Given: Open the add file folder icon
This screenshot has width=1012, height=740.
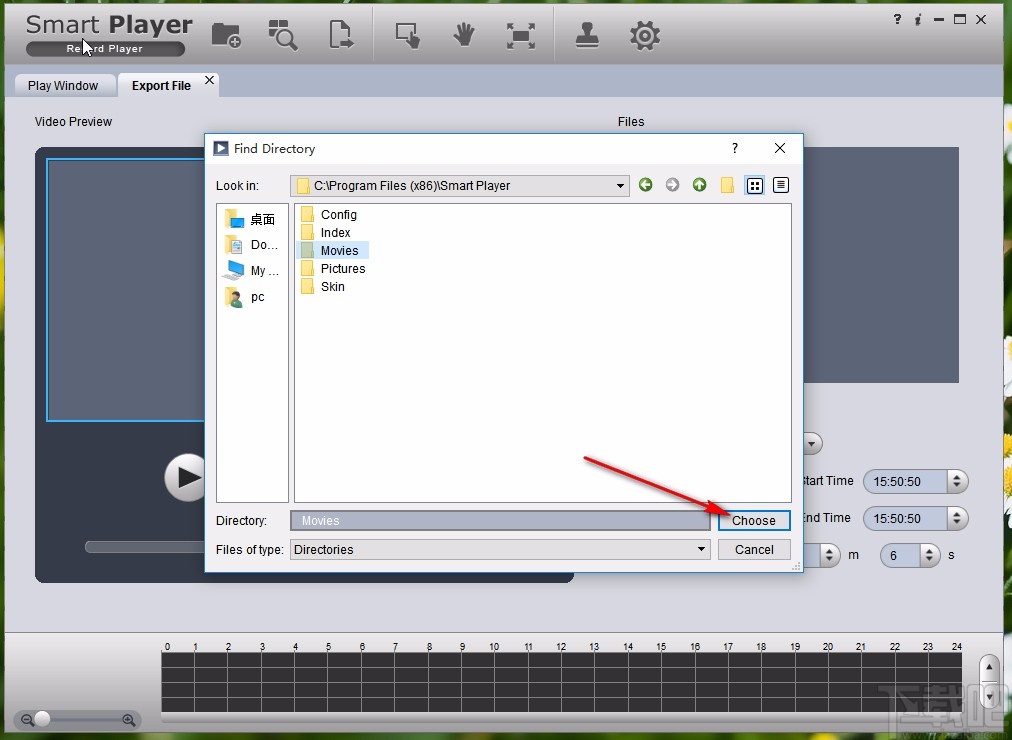Looking at the screenshot, I should click(x=226, y=35).
